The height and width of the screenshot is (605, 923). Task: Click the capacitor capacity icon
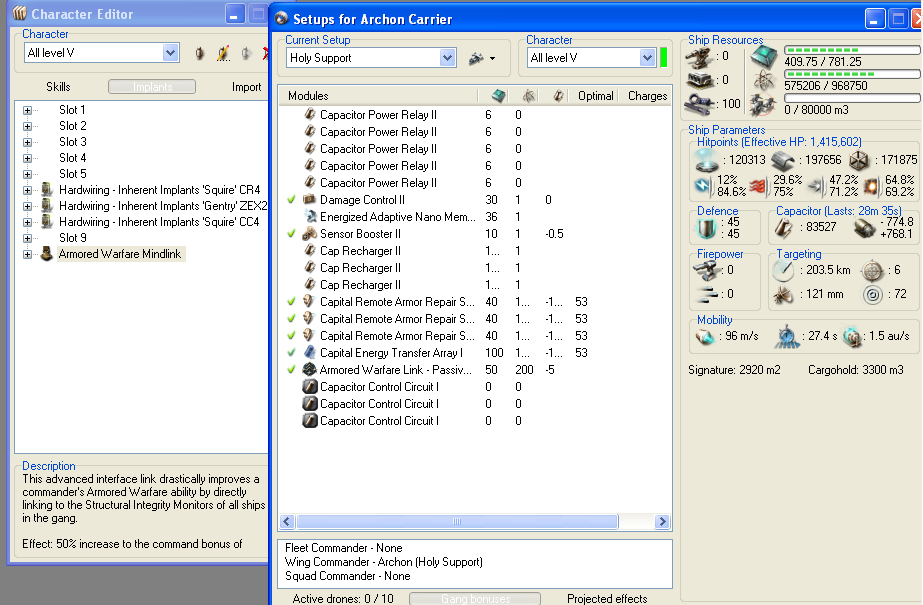(783, 228)
